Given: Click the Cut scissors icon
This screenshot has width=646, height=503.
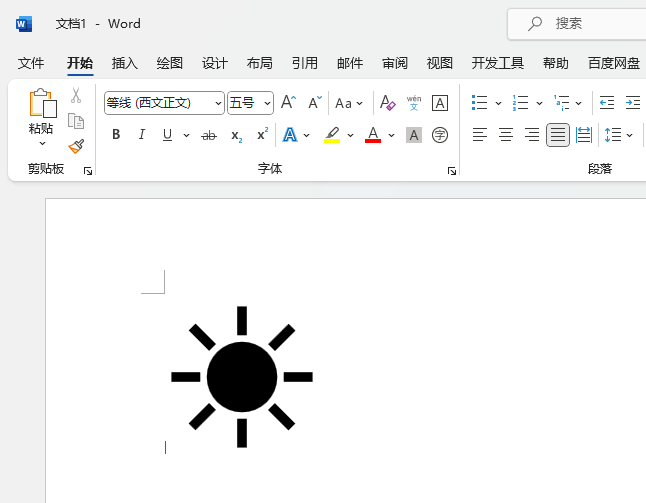Looking at the screenshot, I should click(76, 95).
